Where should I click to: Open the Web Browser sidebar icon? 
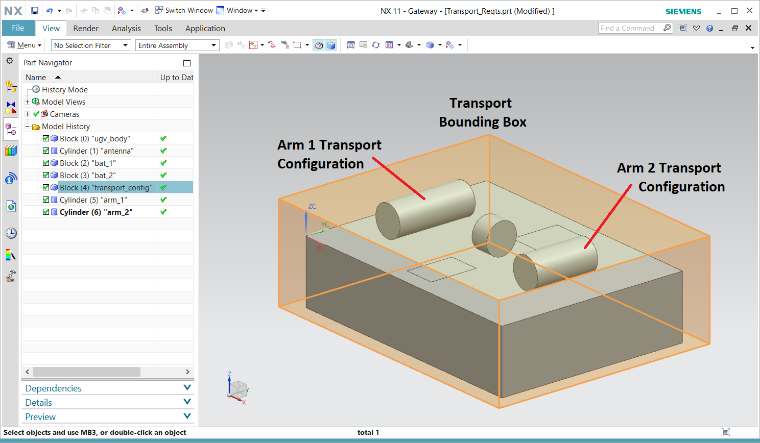[11, 206]
